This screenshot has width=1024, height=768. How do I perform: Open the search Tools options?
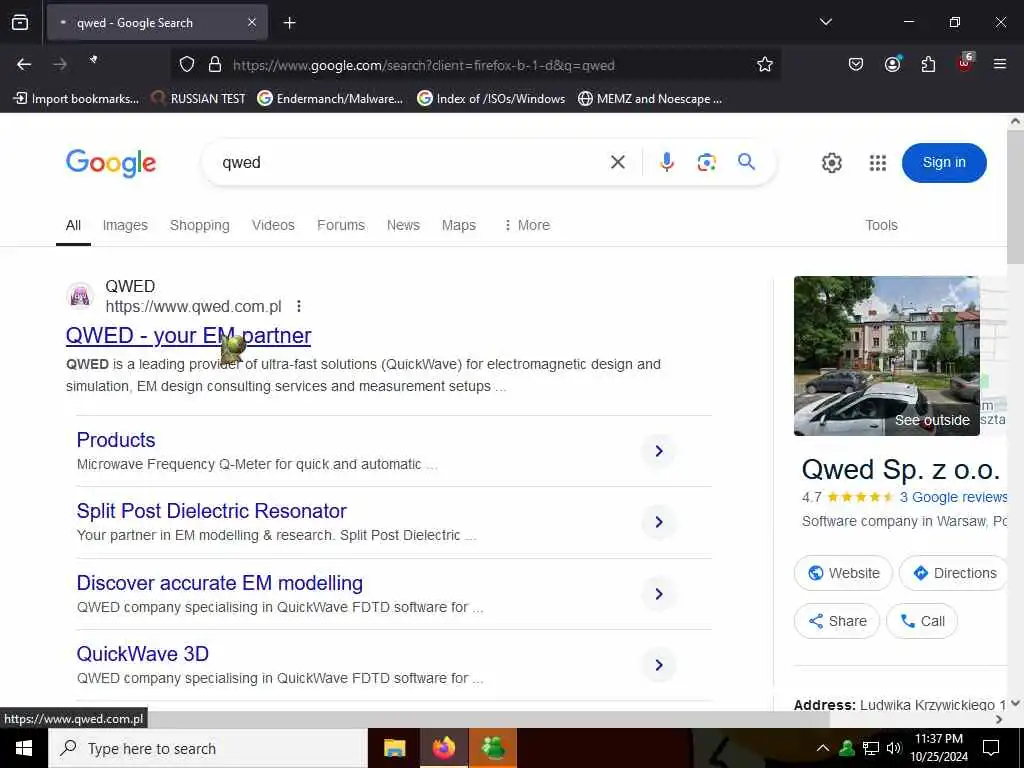[881, 225]
